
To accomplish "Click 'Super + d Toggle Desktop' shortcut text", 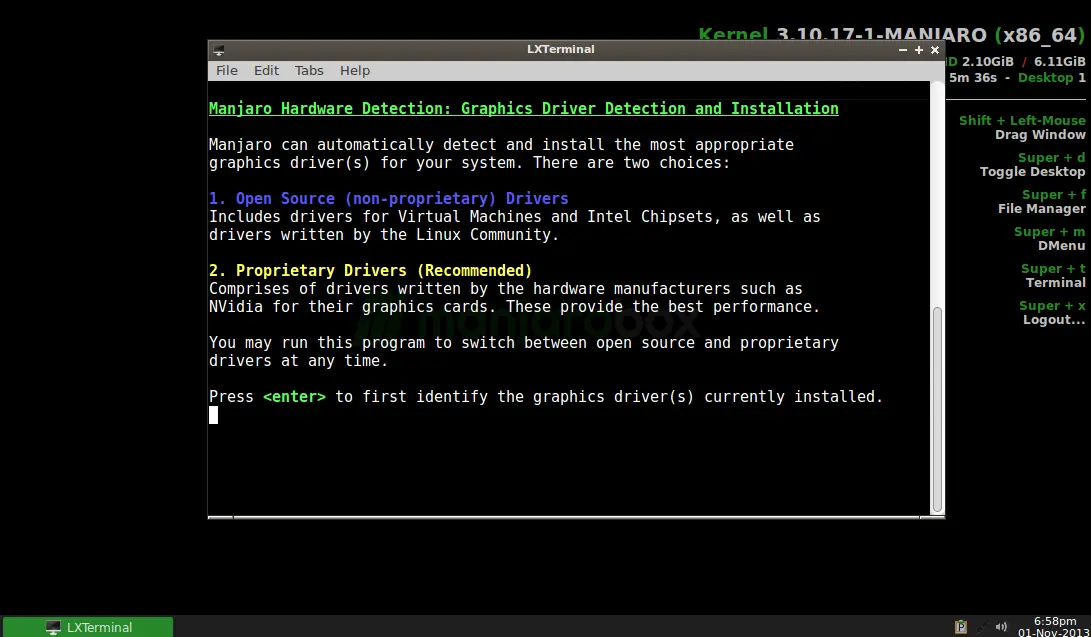I will click(x=1033, y=165).
